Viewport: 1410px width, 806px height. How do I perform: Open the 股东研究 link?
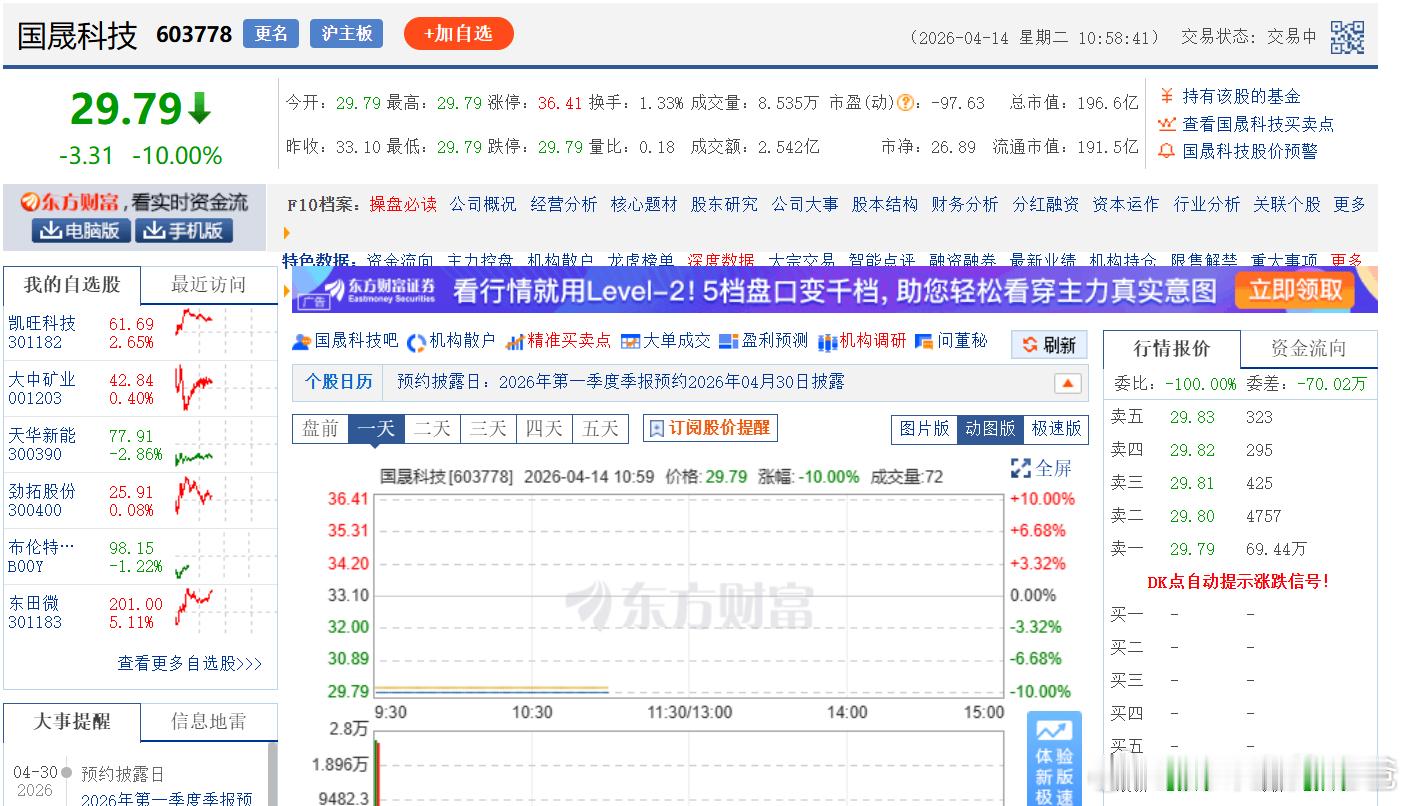point(724,204)
